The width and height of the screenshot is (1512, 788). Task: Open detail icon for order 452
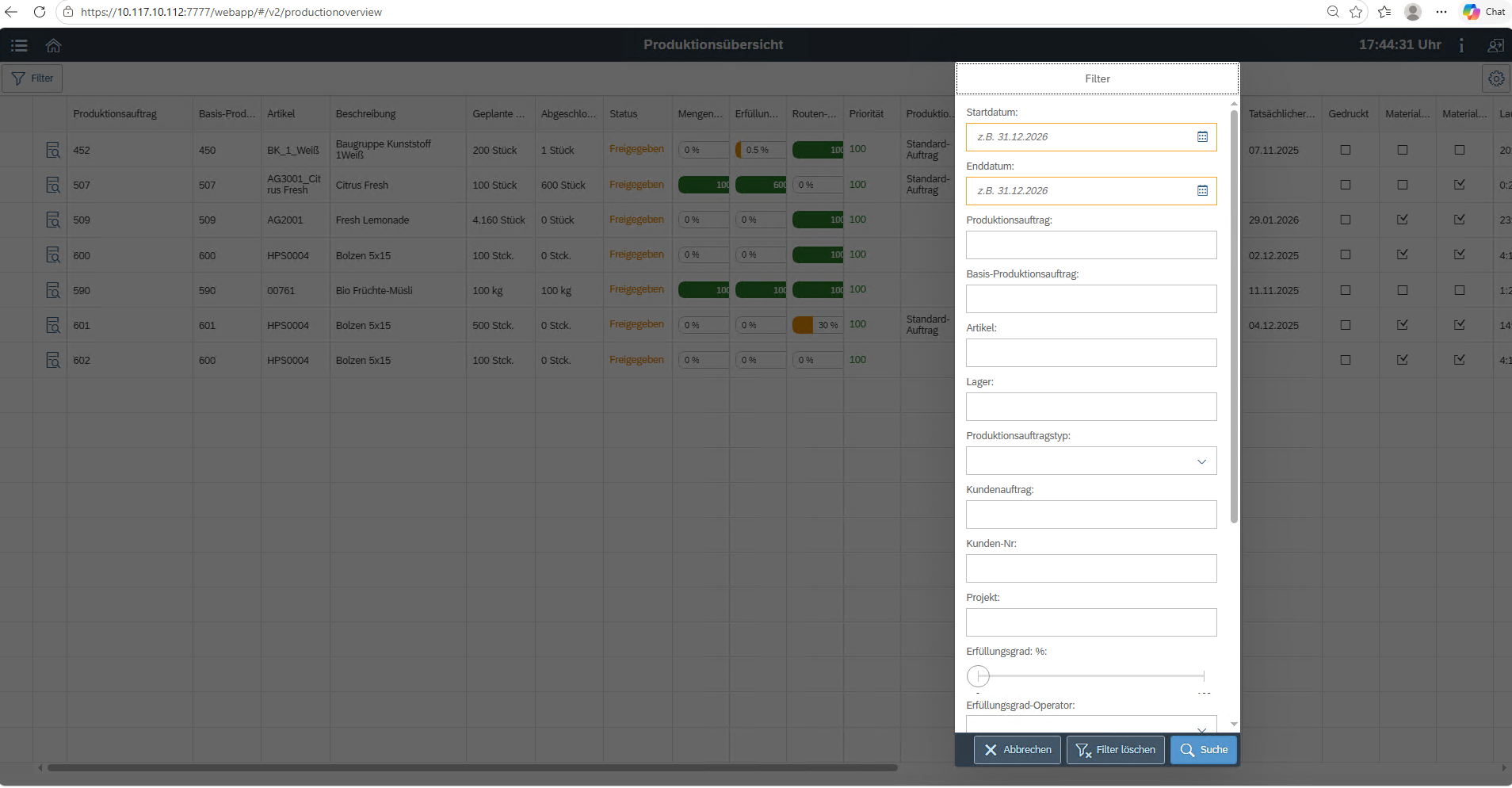pyautogui.click(x=53, y=150)
